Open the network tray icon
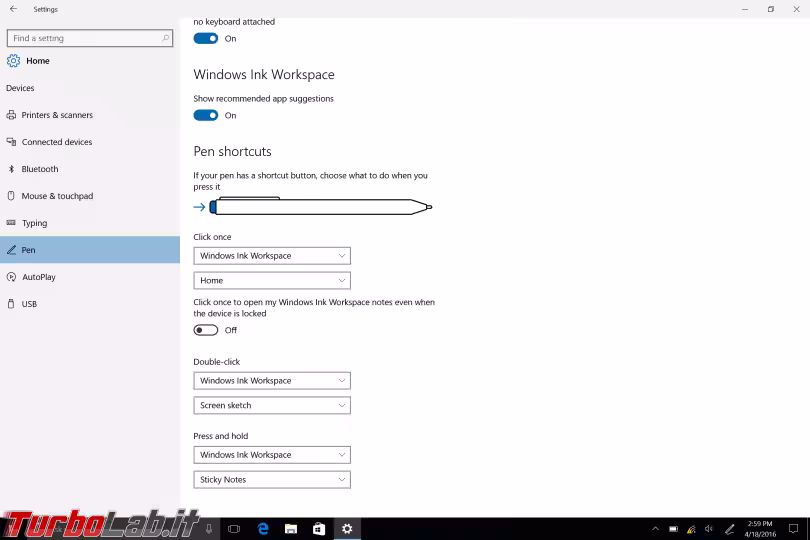Viewport: 810px width, 540px height. 691,529
